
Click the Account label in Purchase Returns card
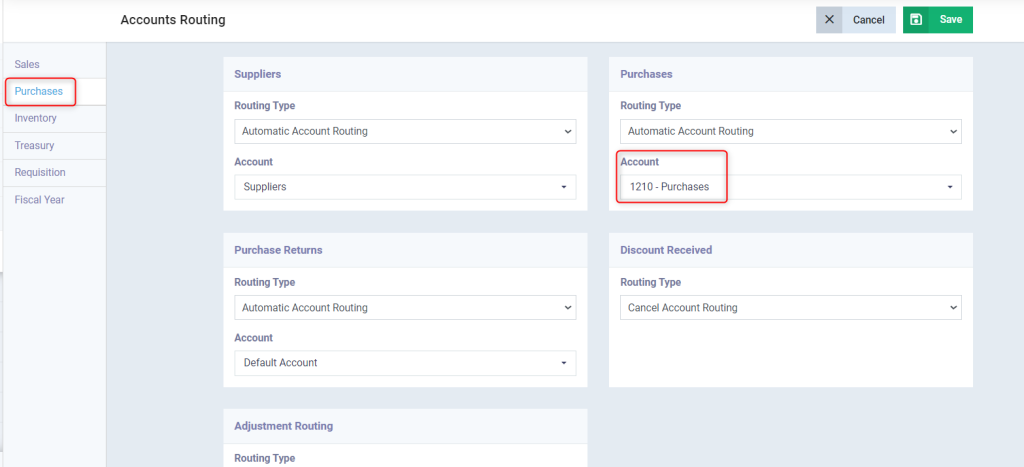(x=253, y=338)
